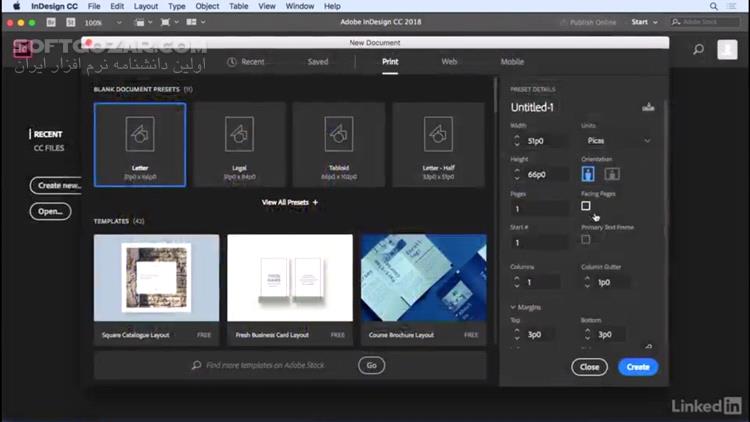750x422 pixels.
Task: Select the Letter - Half preset
Action: tap(438, 144)
